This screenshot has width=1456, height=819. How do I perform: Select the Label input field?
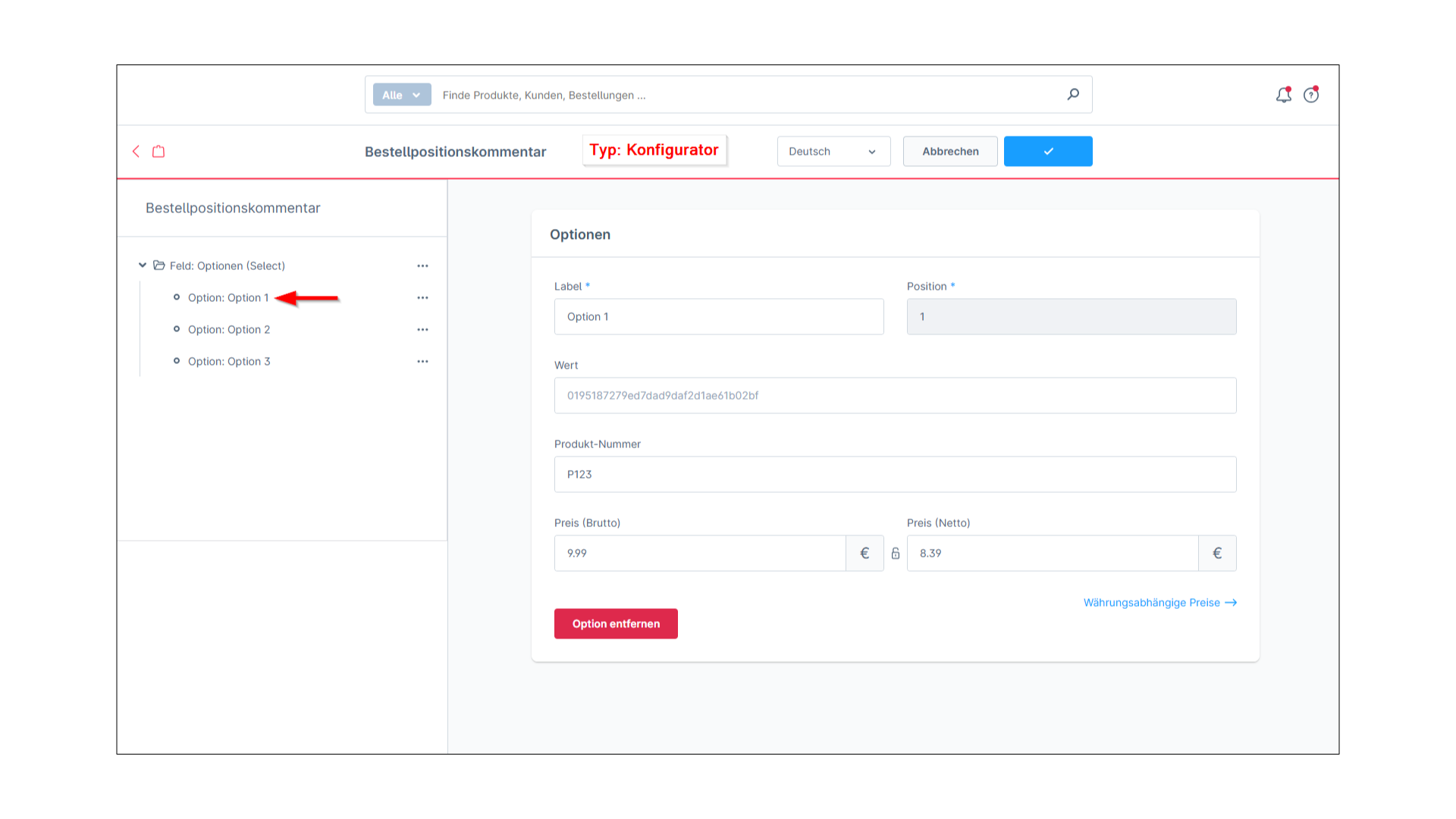(x=718, y=315)
